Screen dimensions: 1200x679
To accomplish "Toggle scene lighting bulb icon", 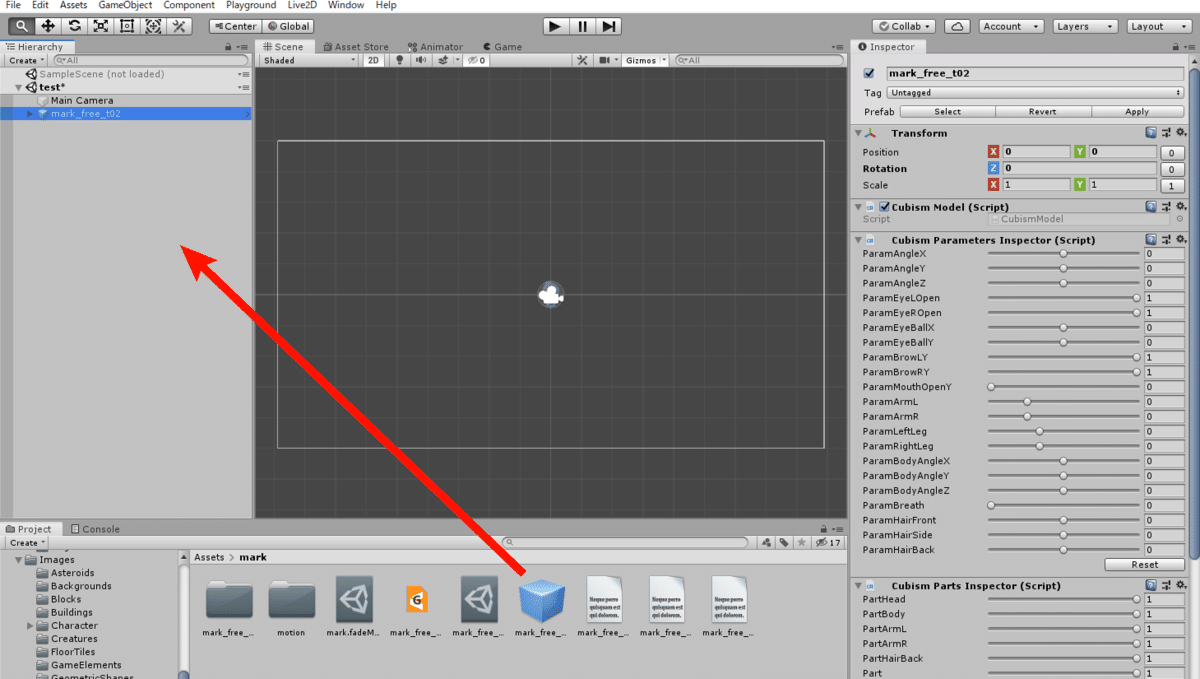I will tap(400, 60).
